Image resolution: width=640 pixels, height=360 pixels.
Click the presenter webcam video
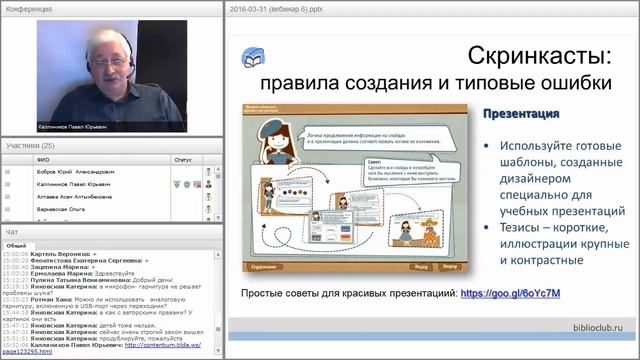(x=112, y=76)
